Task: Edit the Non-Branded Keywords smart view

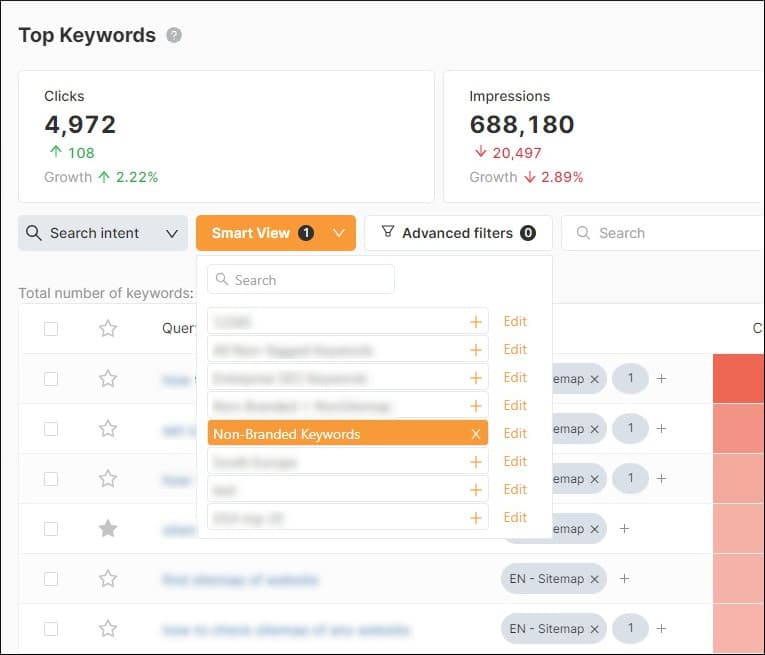Action: 515,434
